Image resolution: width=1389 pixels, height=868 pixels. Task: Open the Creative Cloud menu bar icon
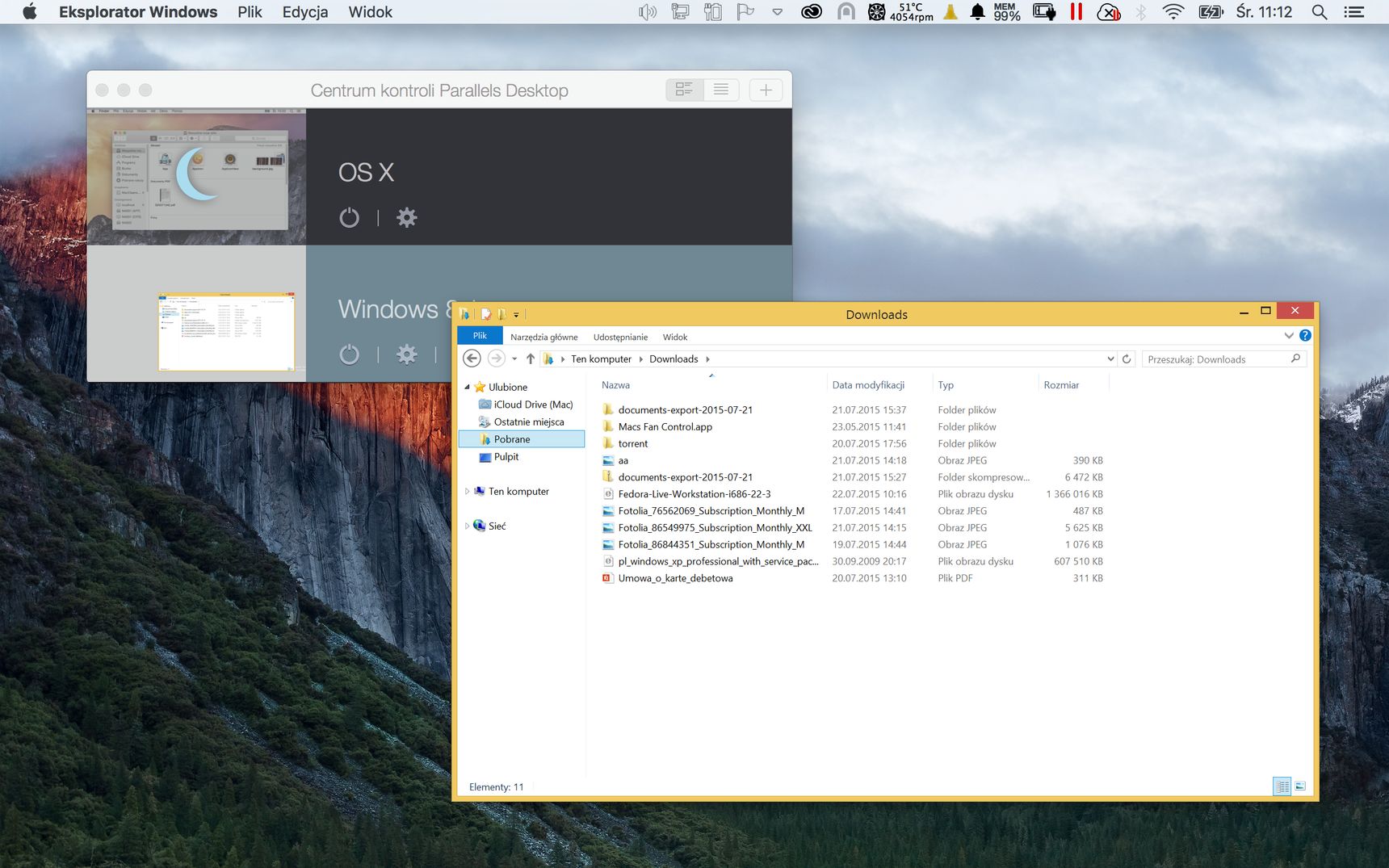click(812, 11)
